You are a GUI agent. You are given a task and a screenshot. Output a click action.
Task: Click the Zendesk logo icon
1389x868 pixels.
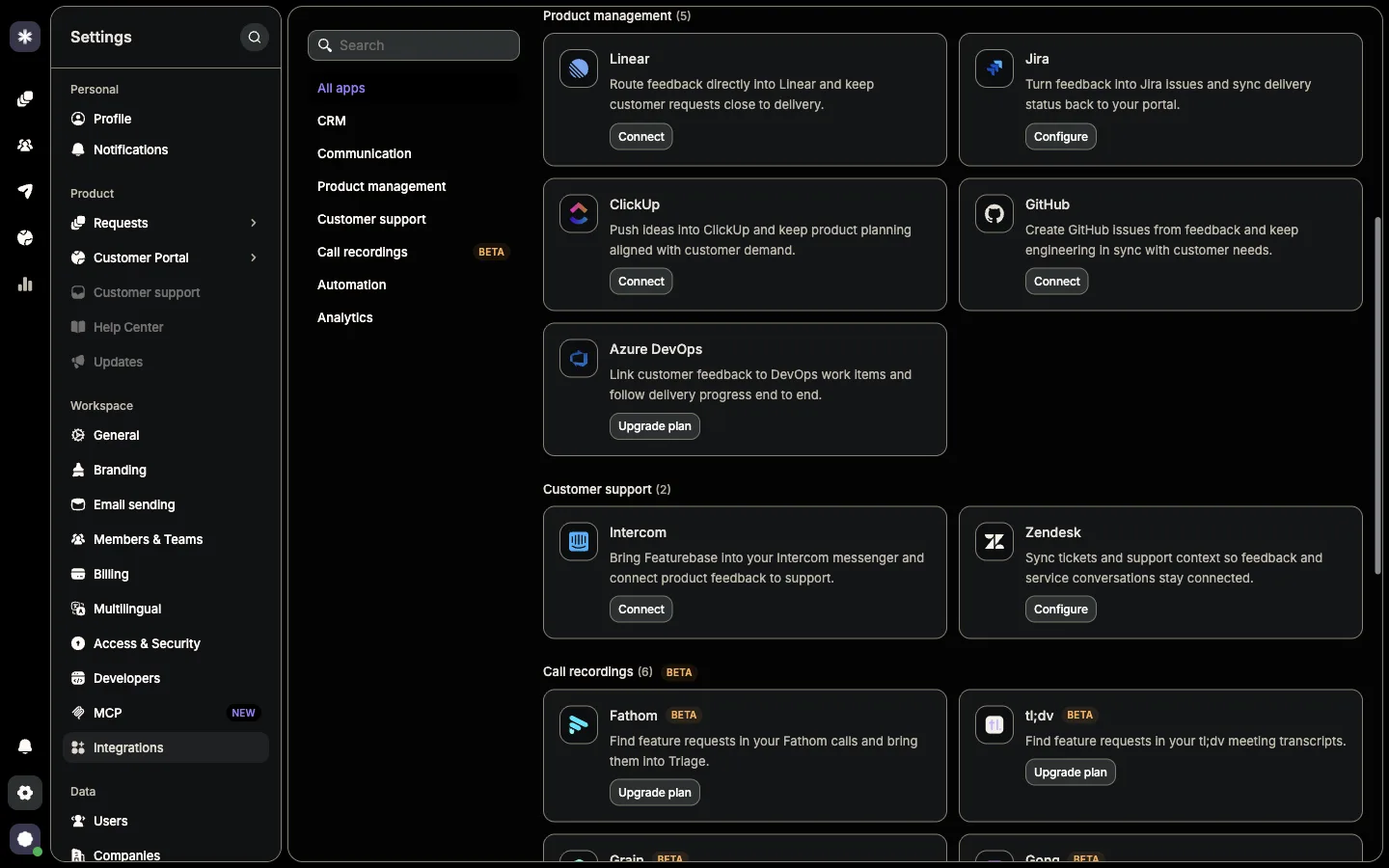(994, 542)
